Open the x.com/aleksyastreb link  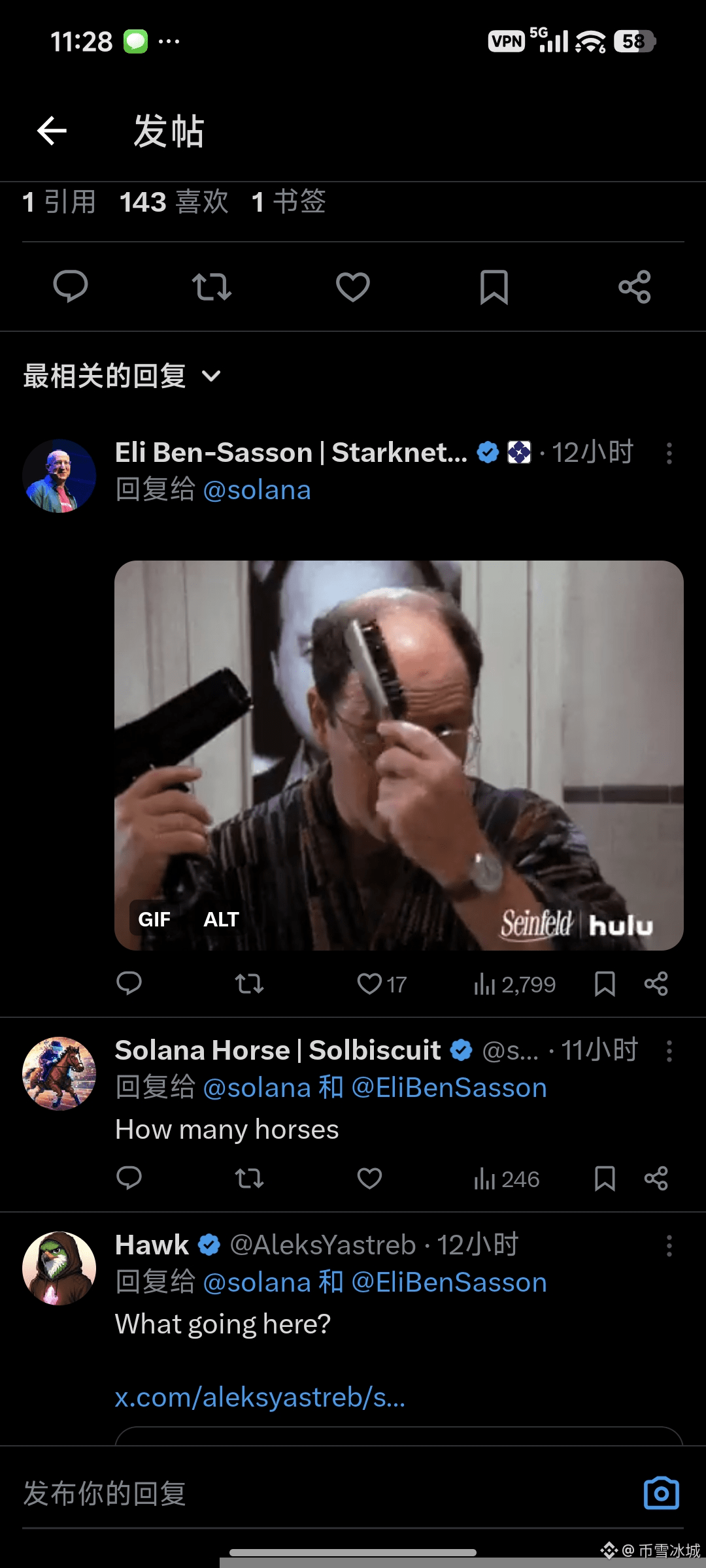[x=260, y=1397]
